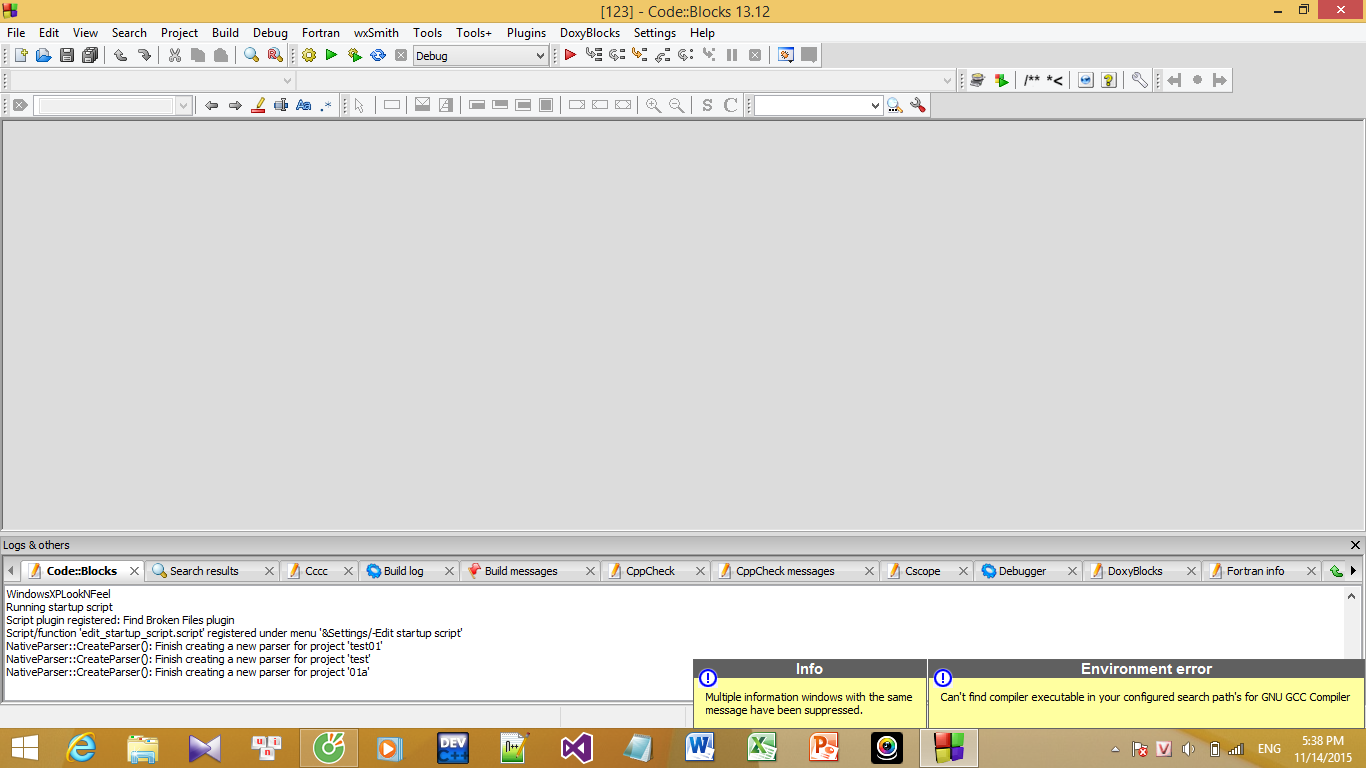1366x768 pixels.
Task: Open Find with the magnifying glass icon
Action: [251, 55]
